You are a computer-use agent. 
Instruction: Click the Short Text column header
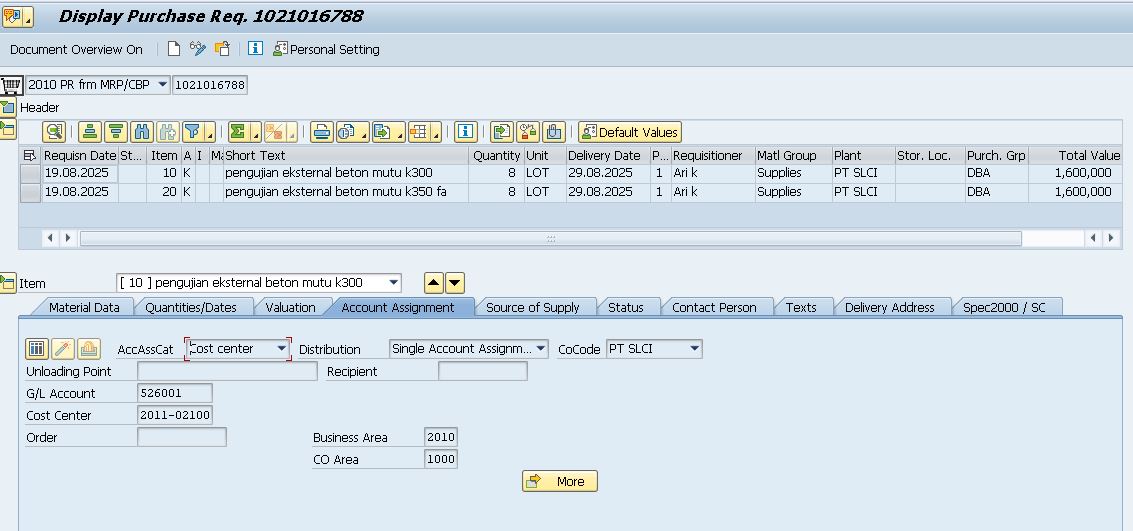[345, 155]
